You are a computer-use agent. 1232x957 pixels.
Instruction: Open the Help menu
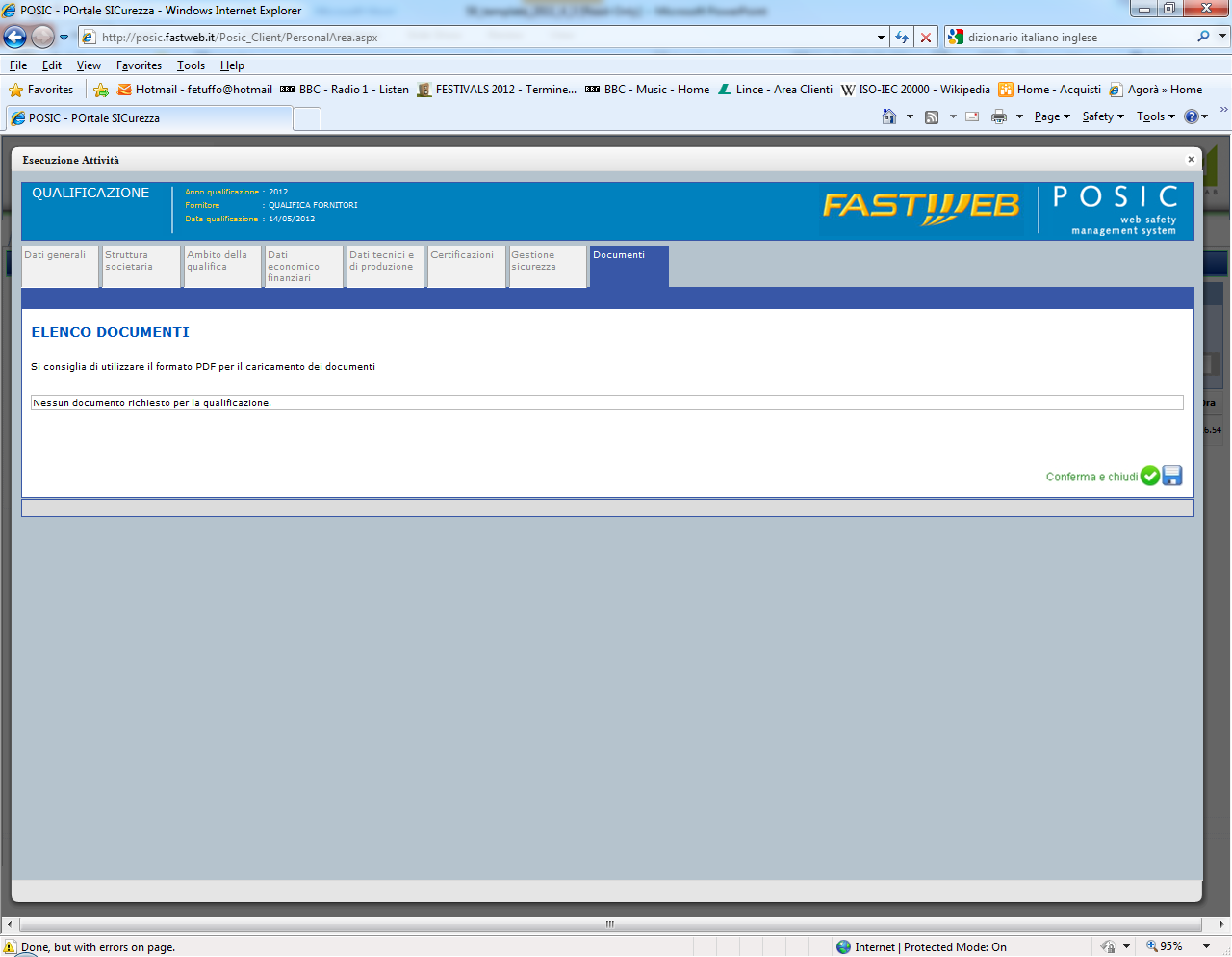click(x=232, y=65)
